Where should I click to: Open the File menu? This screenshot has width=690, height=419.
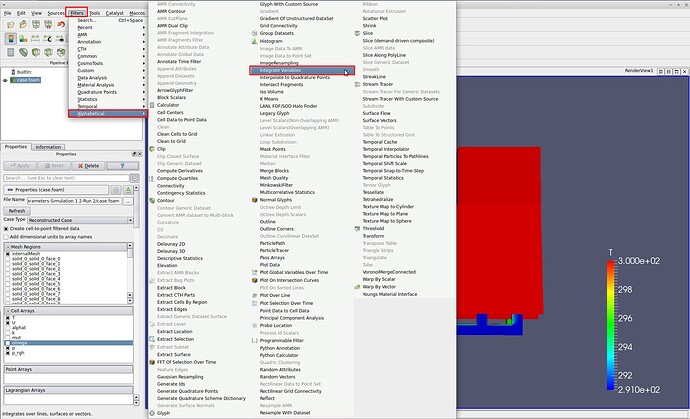pos(7,13)
